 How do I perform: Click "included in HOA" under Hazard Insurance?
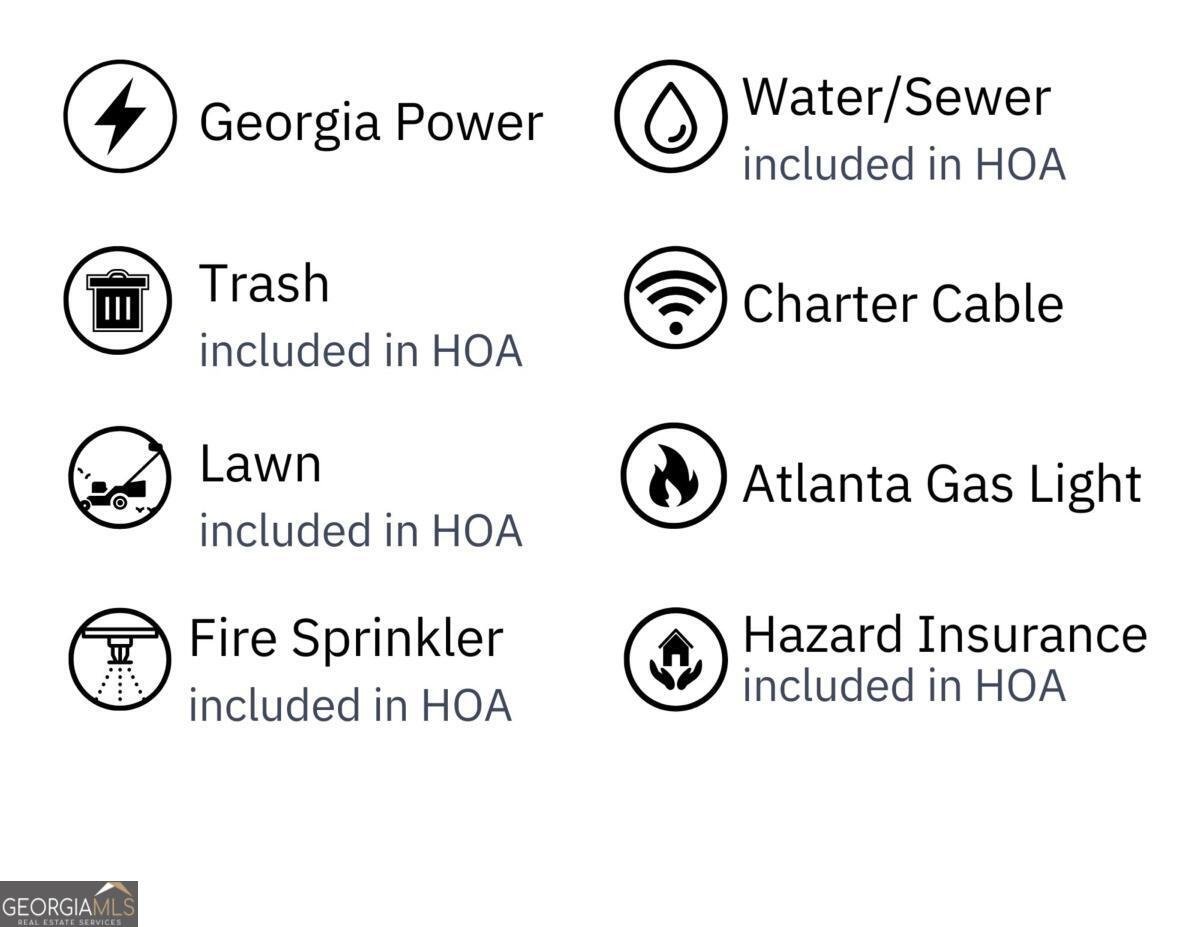click(904, 685)
